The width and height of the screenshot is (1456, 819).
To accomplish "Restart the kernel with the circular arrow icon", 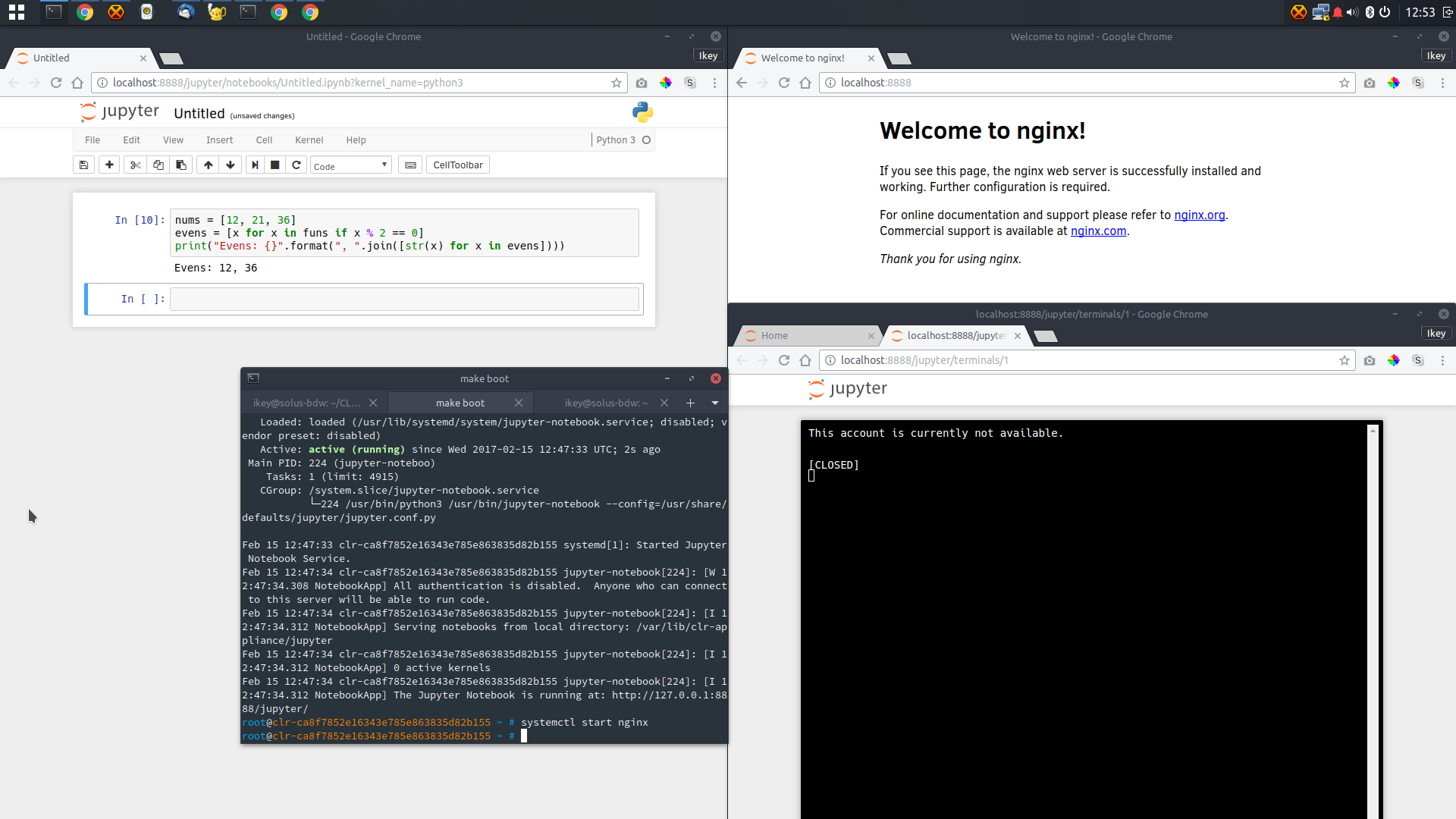I will click(297, 165).
